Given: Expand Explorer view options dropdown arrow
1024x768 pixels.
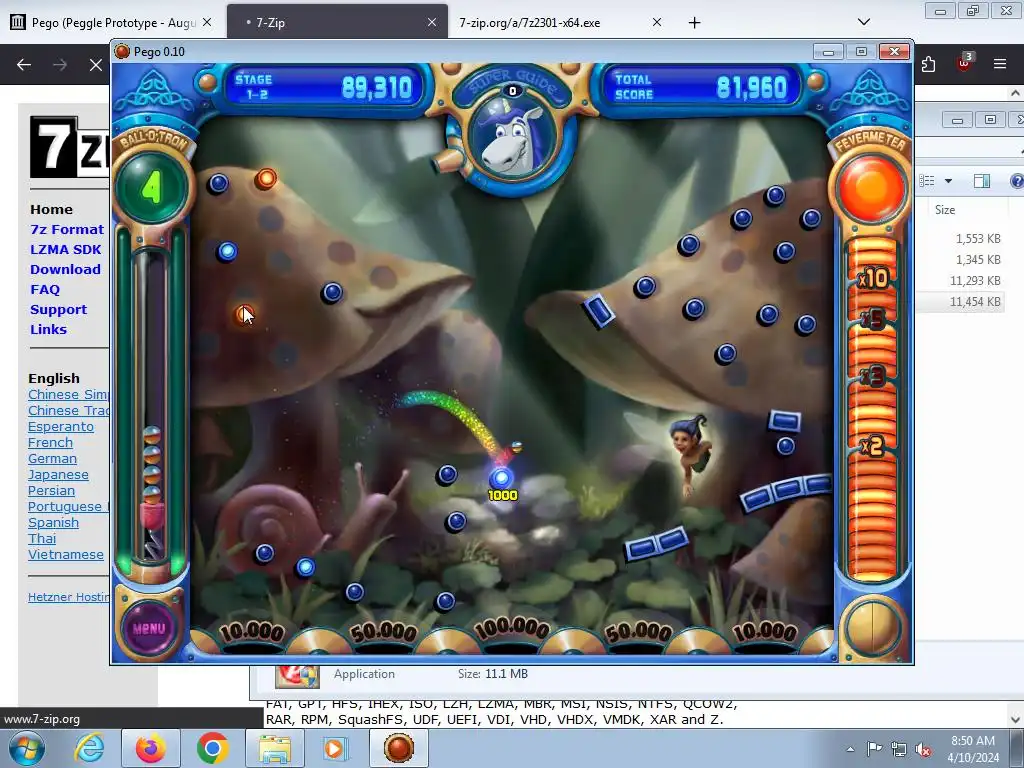Looking at the screenshot, I should (x=948, y=181).
